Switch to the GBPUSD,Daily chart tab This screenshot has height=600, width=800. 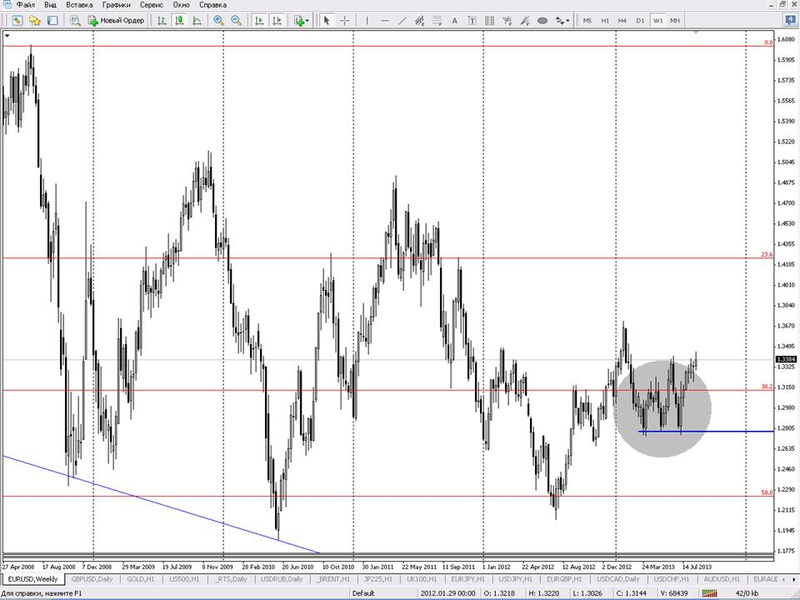click(92, 580)
